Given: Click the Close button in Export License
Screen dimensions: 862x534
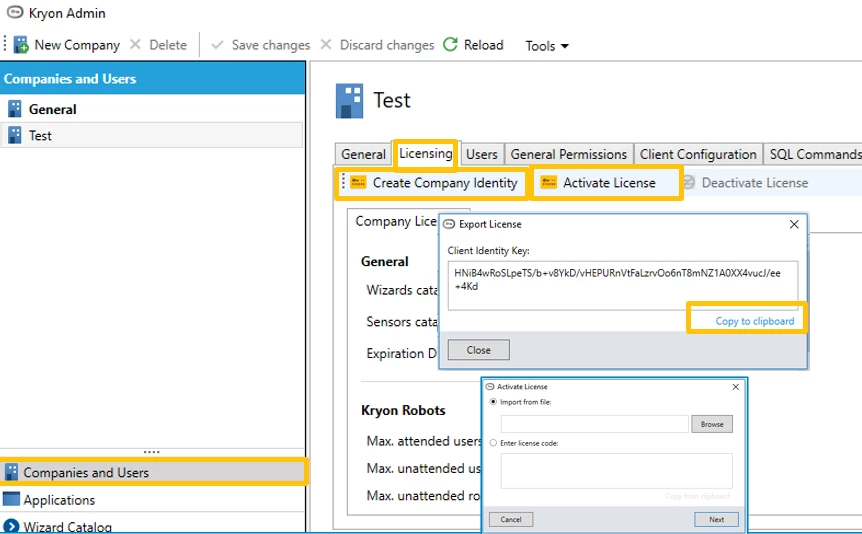Looking at the screenshot, I should tap(478, 350).
